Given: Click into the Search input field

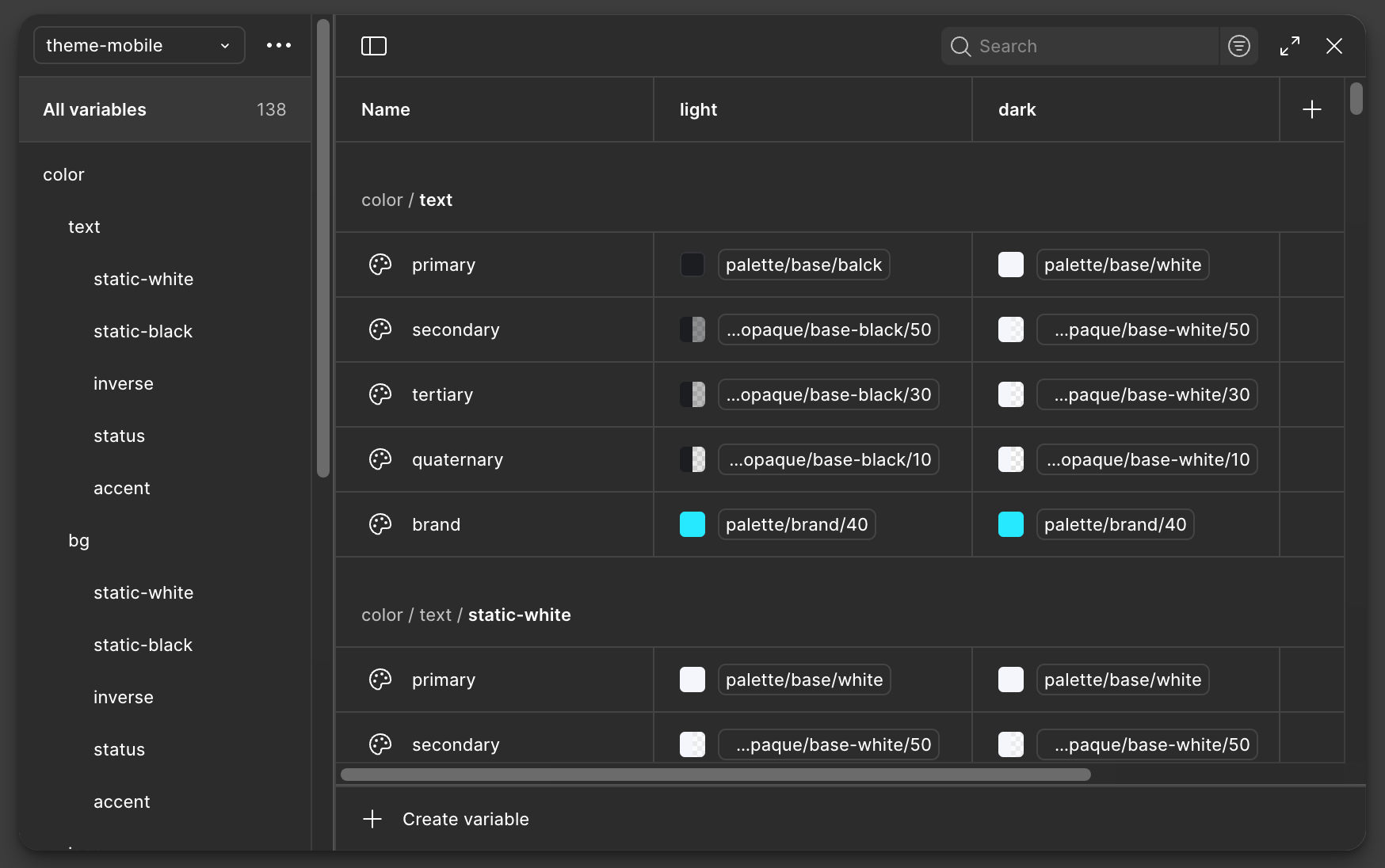Looking at the screenshot, I should pos(1093,46).
